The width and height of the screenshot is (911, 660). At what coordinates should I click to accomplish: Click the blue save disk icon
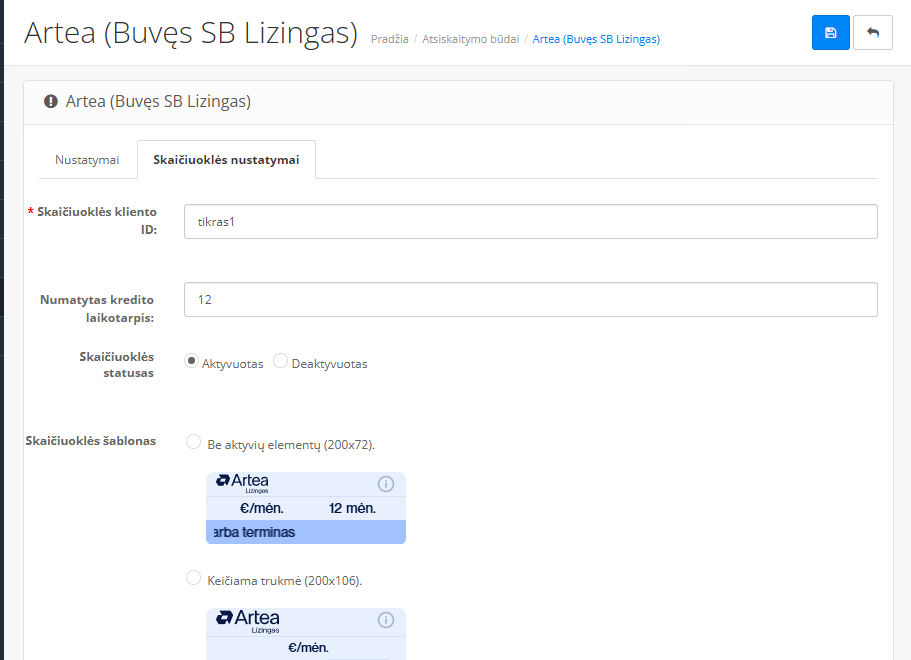pyautogui.click(x=830, y=33)
